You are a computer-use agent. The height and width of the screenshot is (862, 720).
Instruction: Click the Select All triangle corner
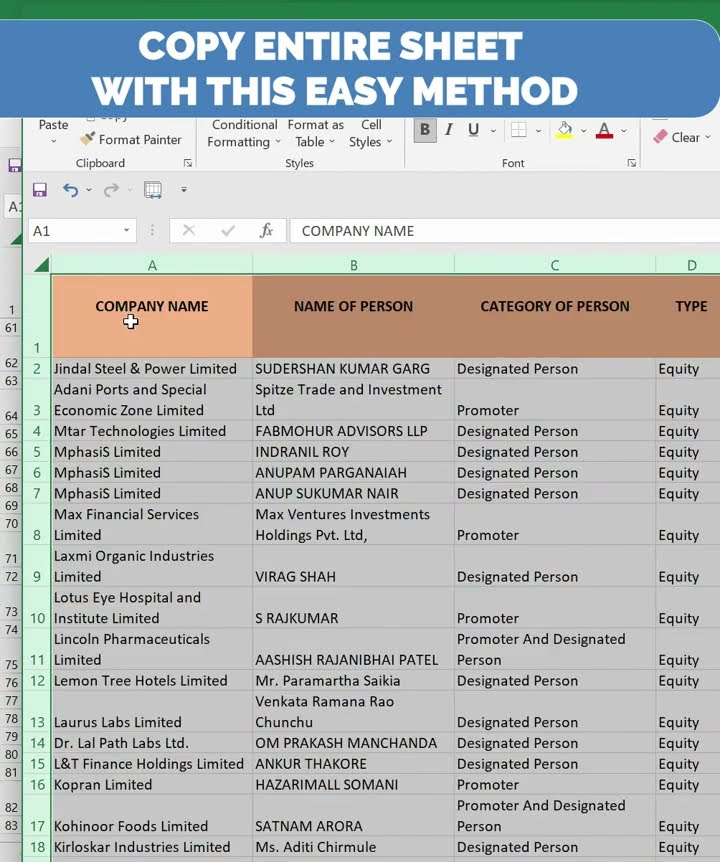coord(40,266)
